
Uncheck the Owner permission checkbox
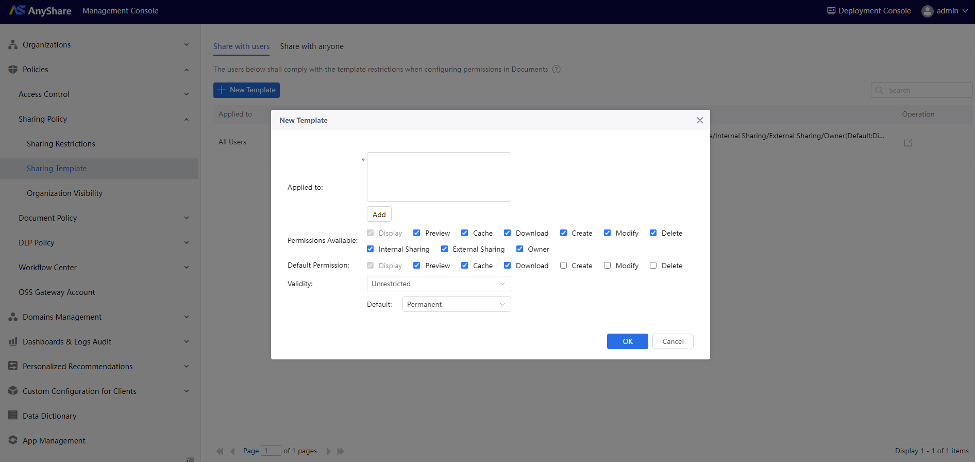520,248
